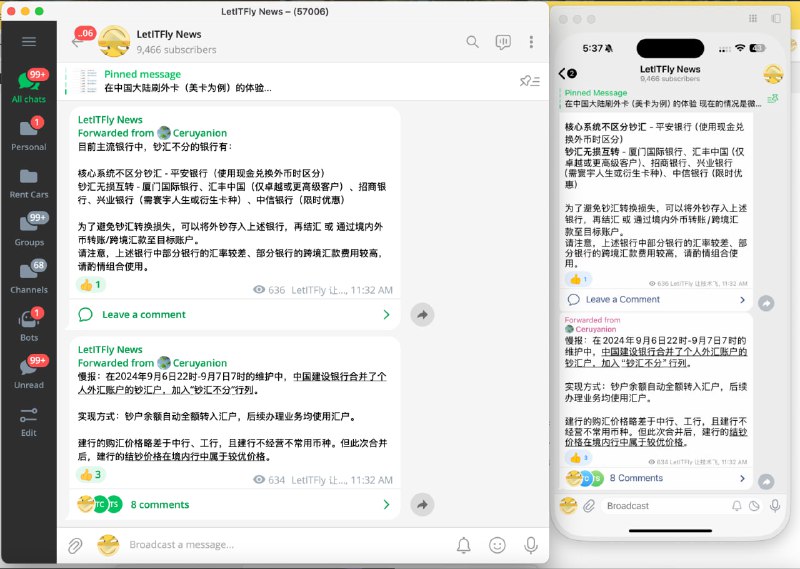The width and height of the screenshot is (800, 569).
Task: Open the scheduled message clock icon on the phone
Action: pyautogui.click(x=754, y=506)
